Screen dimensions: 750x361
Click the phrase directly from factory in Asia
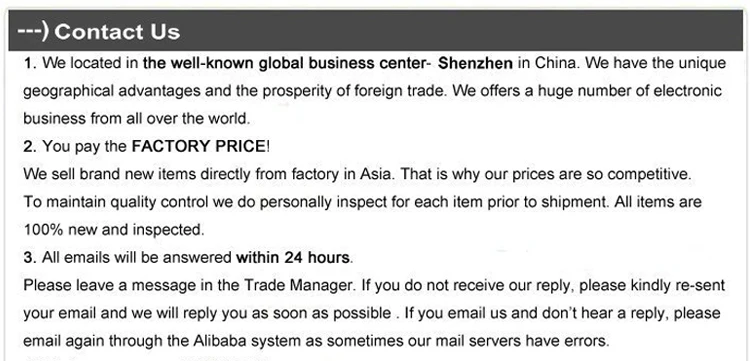[x=296, y=175]
